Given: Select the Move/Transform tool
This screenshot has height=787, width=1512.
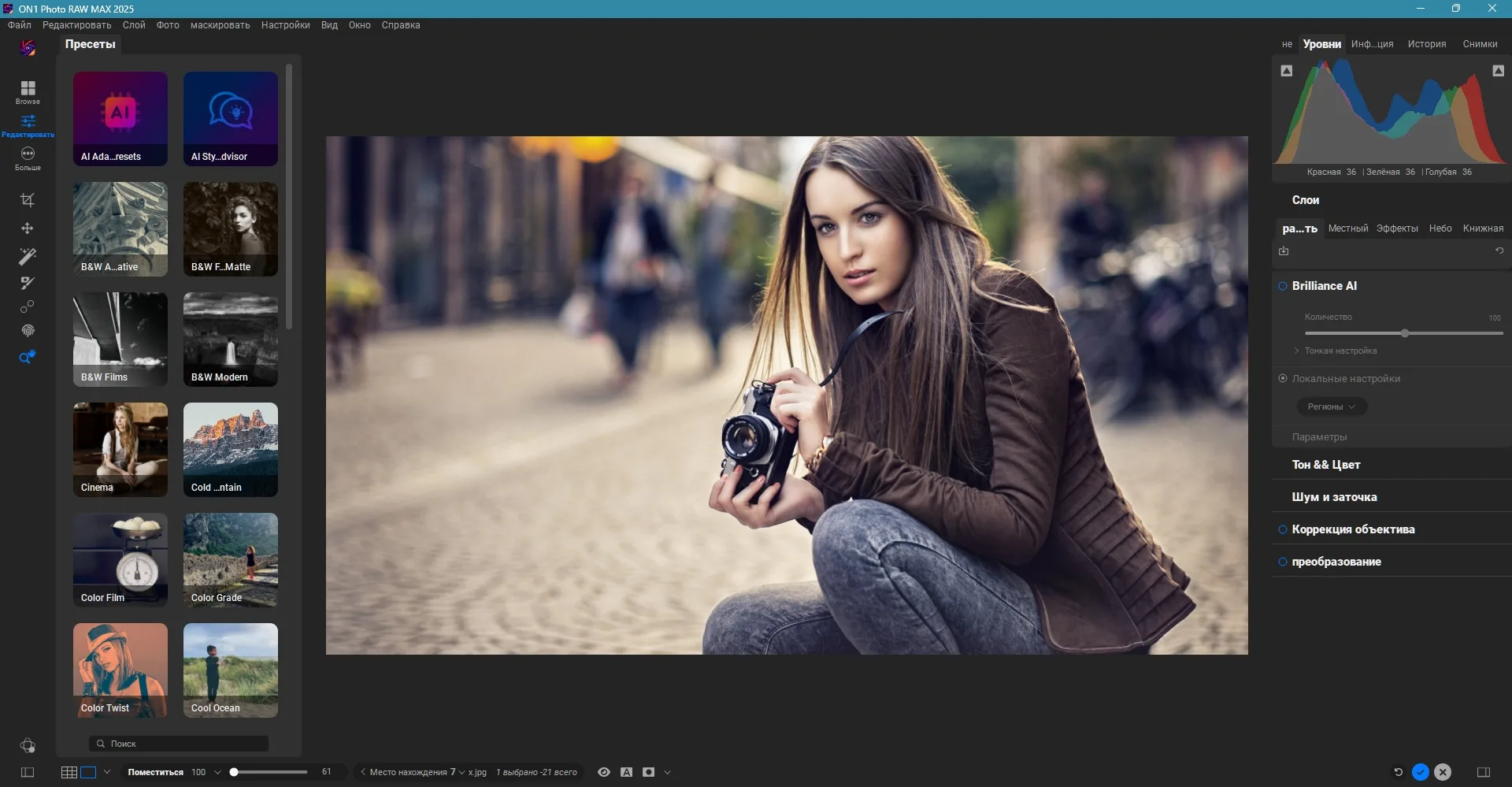Looking at the screenshot, I should [28, 228].
